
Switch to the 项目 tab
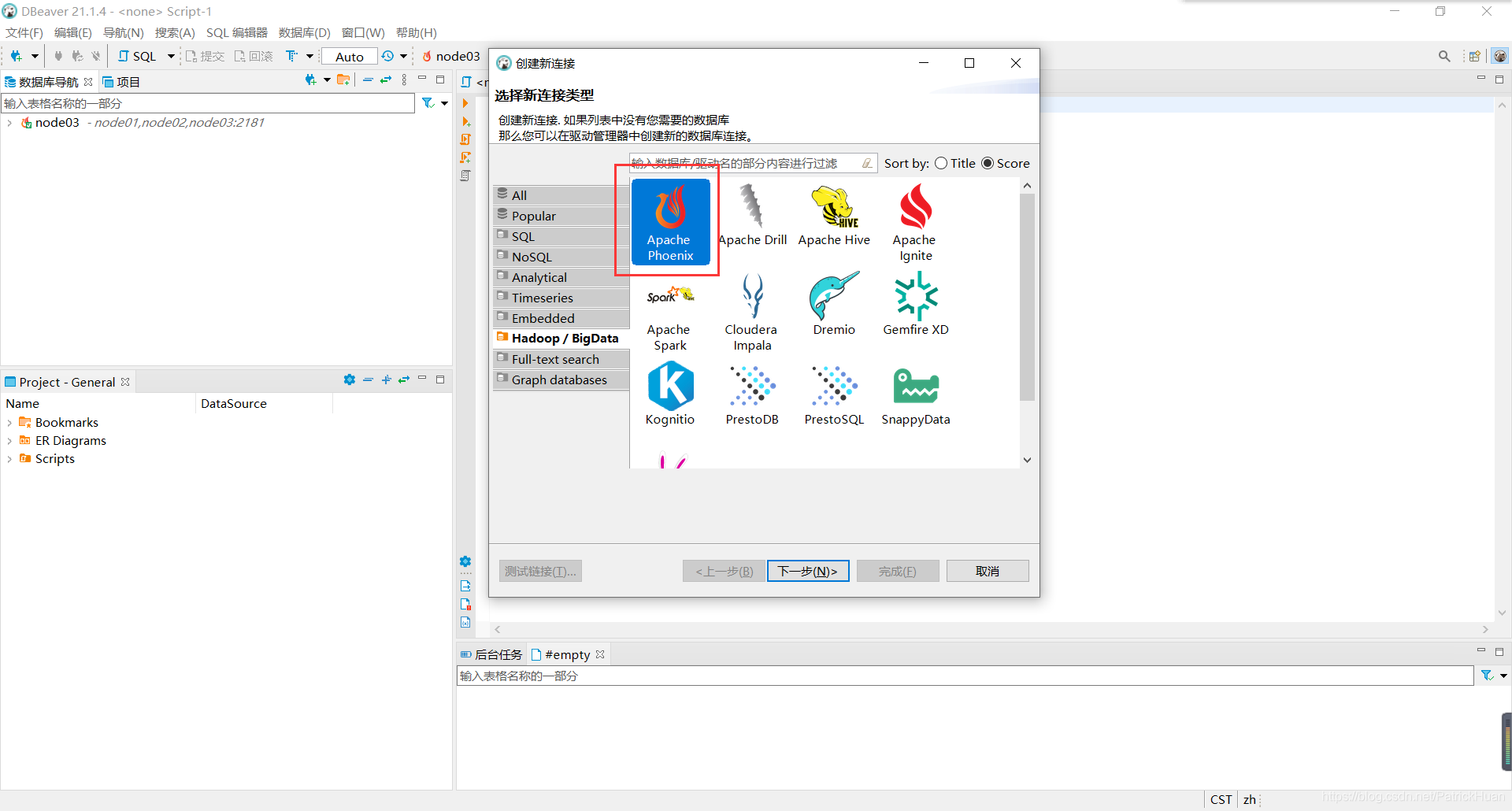coord(121,82)
